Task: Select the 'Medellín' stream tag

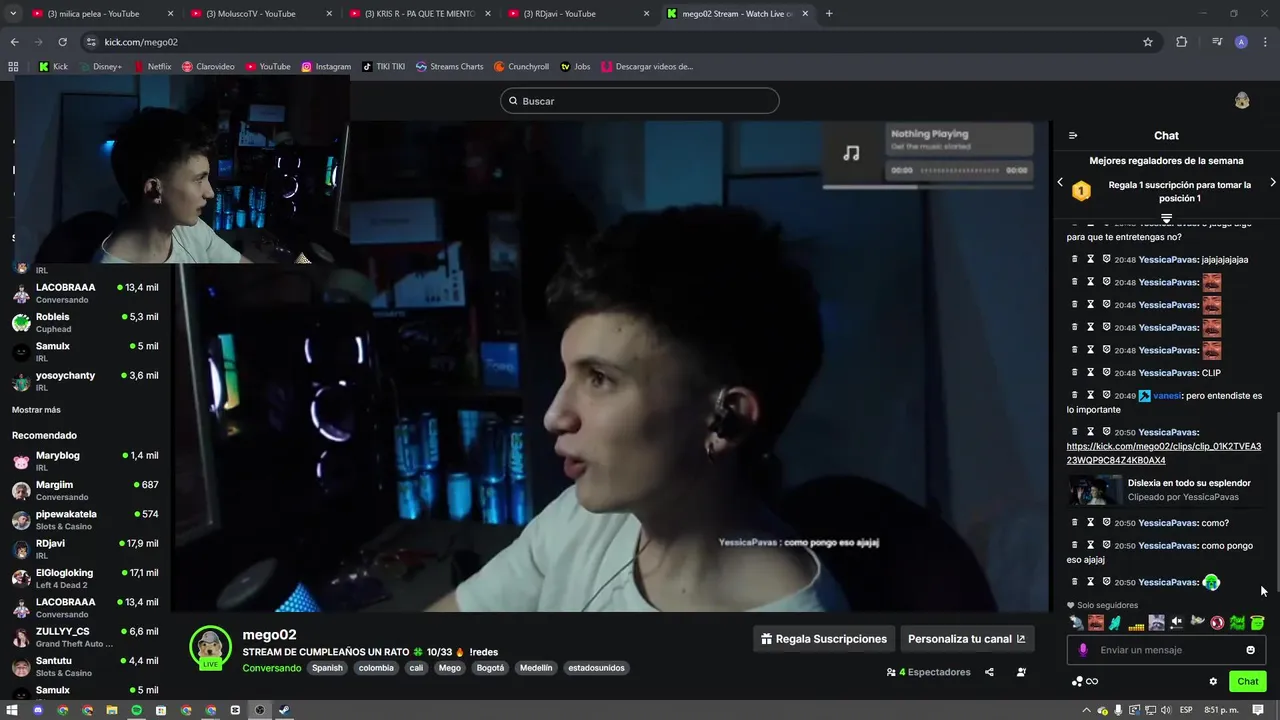Action: pos(536,668)
